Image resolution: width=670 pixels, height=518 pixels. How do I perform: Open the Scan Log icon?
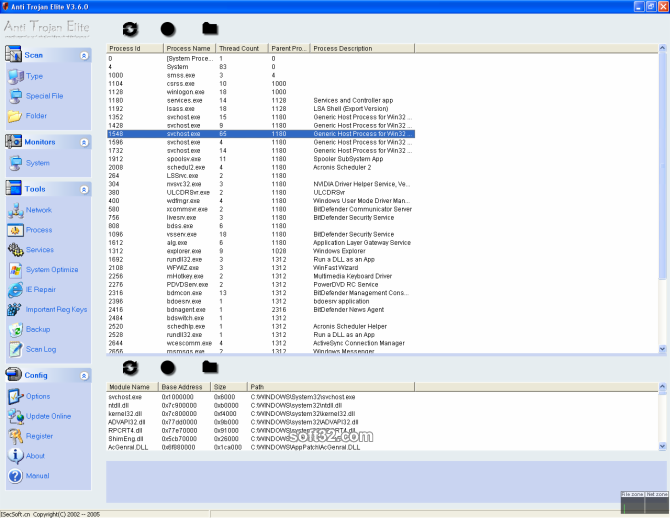point(16,349)
